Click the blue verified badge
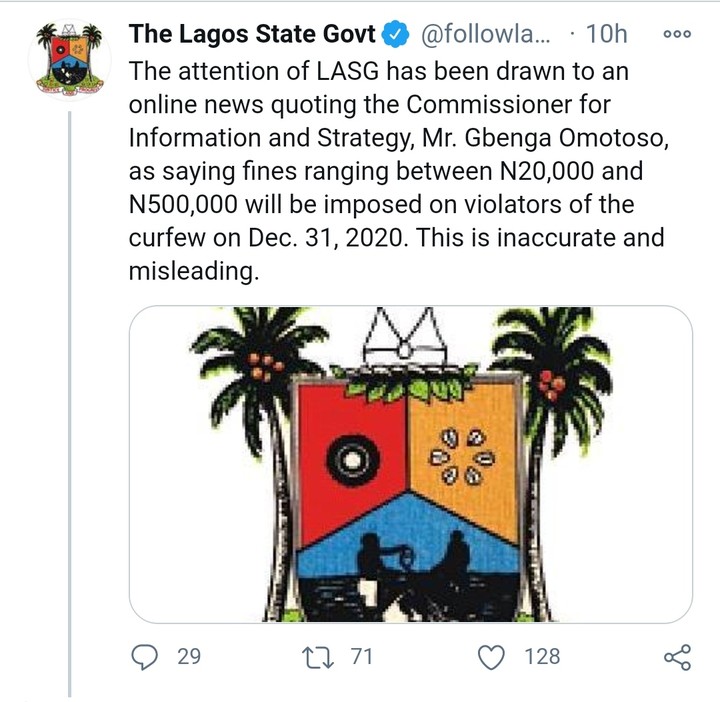720x702 pixels. click(396, 34)
